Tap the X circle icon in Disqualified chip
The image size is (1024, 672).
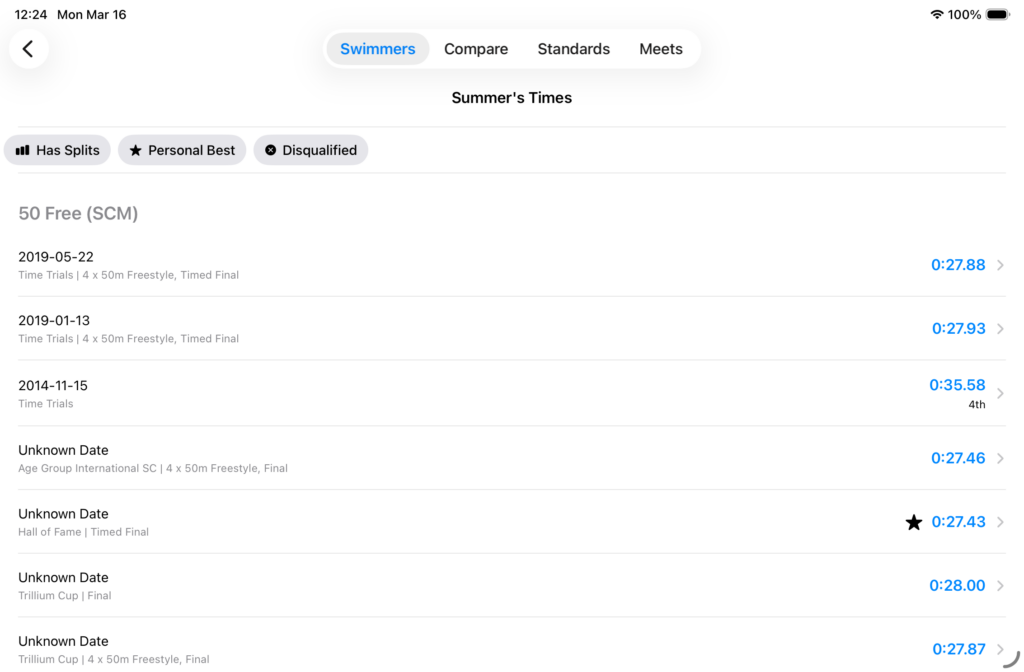270,150
